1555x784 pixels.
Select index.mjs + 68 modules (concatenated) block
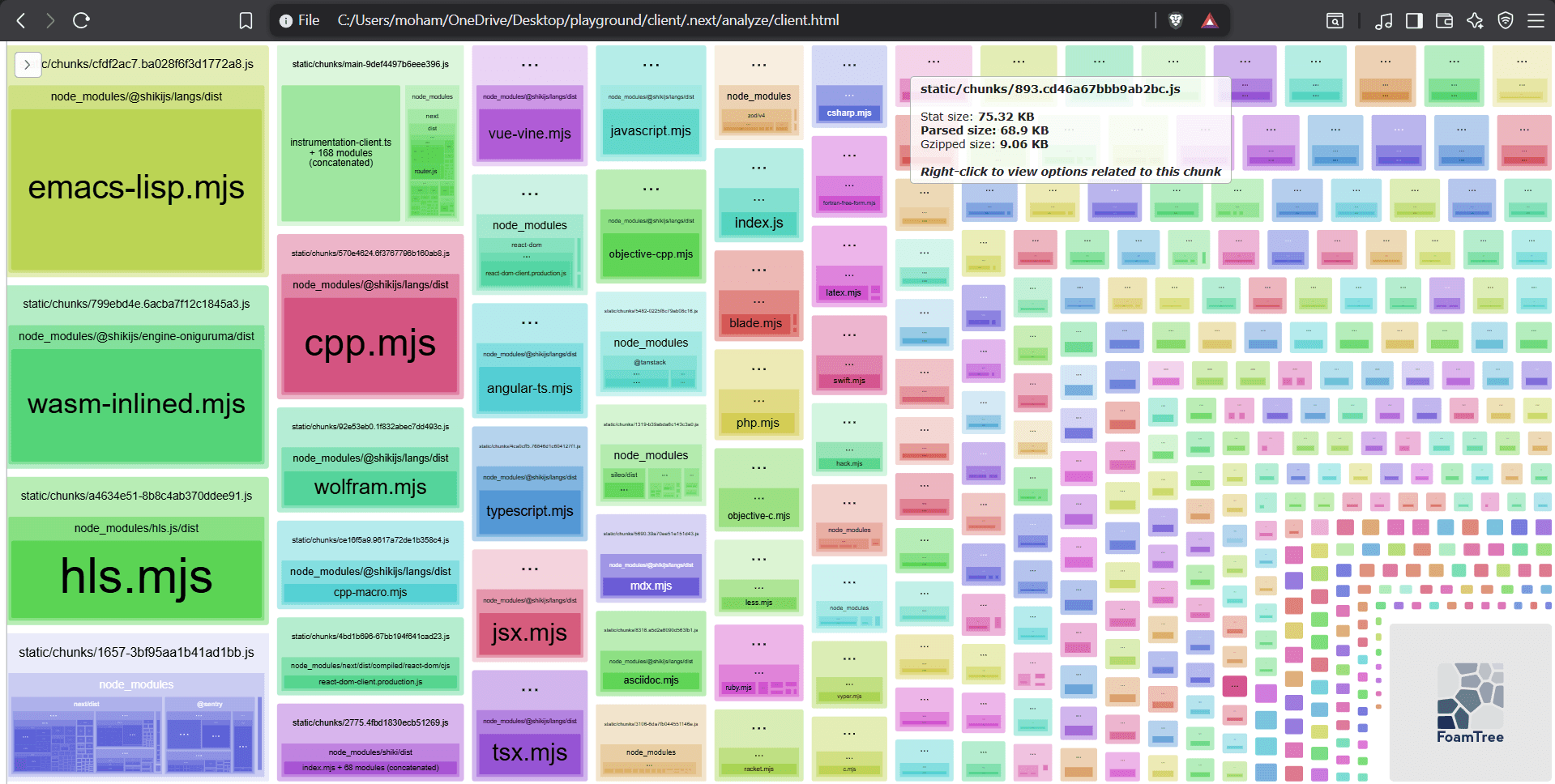370,768
